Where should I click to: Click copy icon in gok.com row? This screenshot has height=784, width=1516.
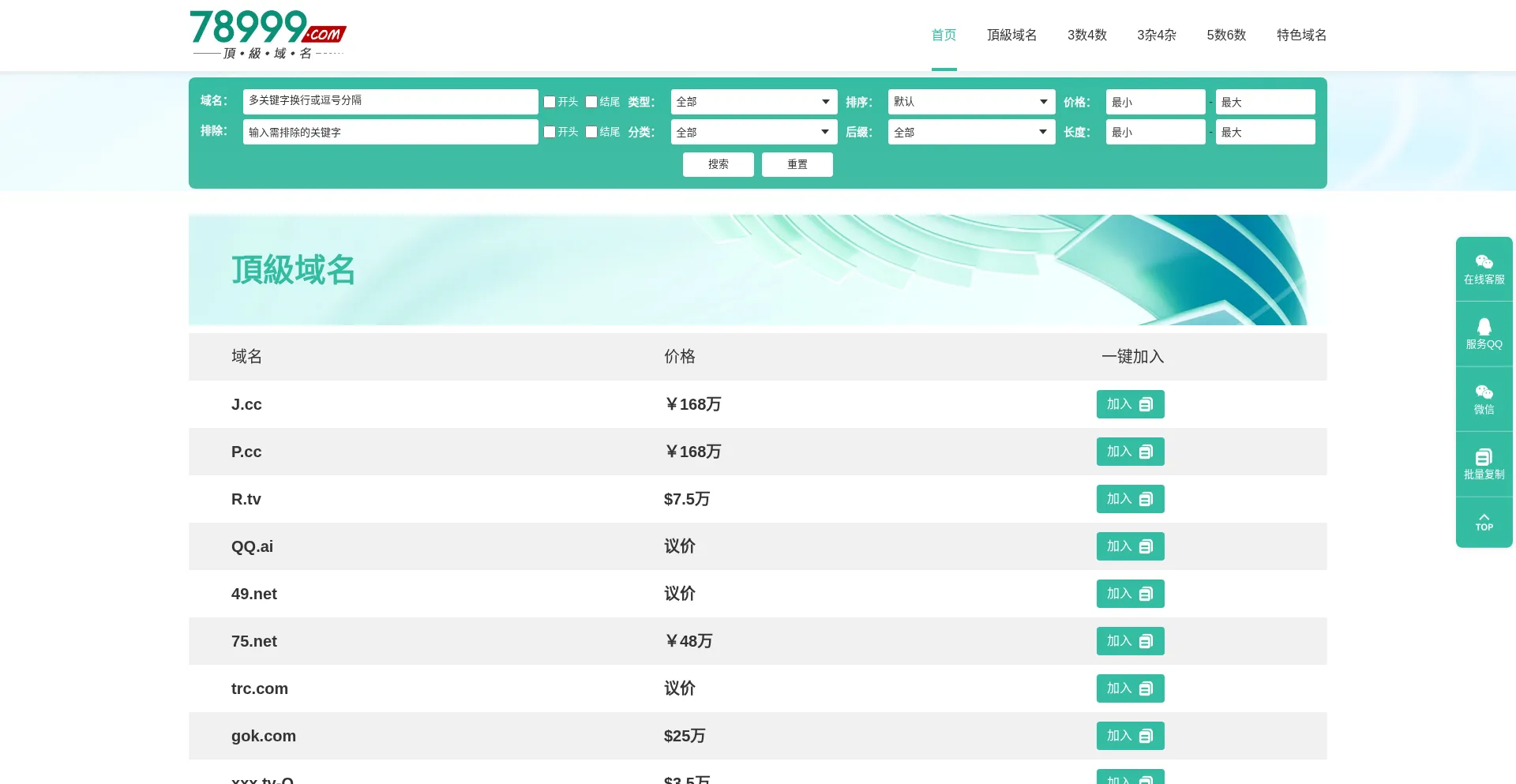coord(1146,736)
